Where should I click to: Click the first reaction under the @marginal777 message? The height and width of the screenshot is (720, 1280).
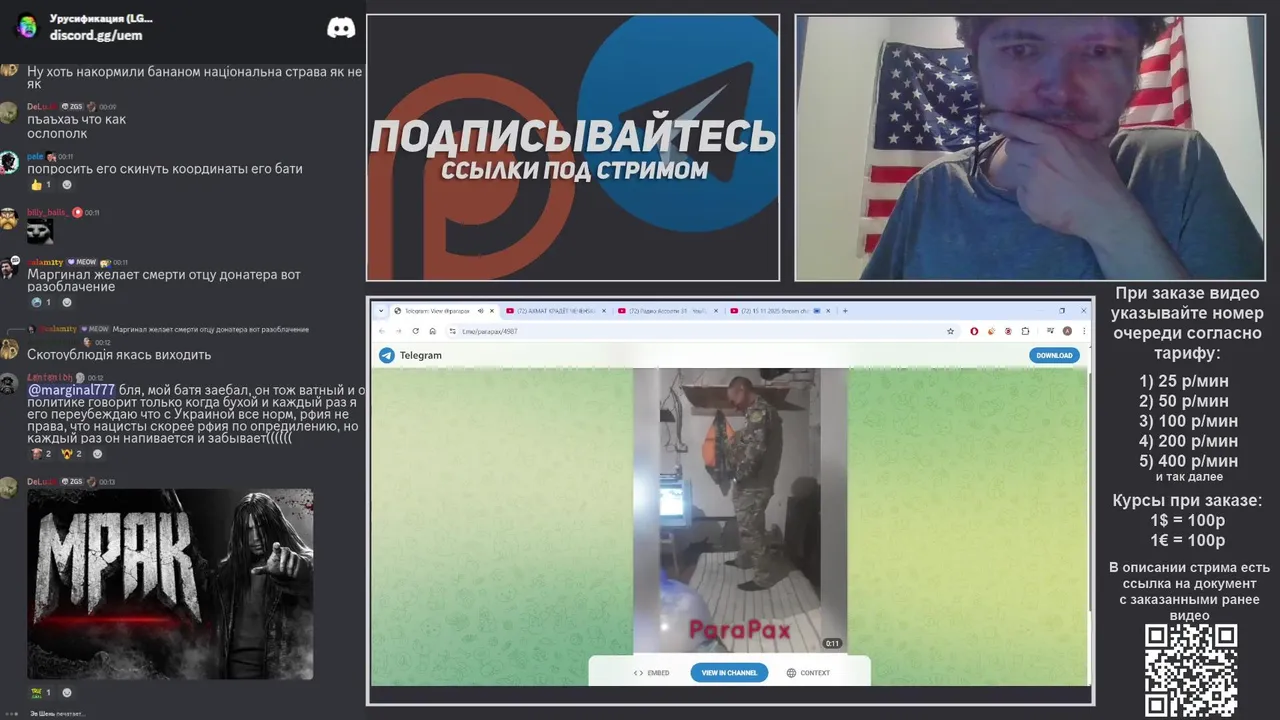tap(41, 454)
